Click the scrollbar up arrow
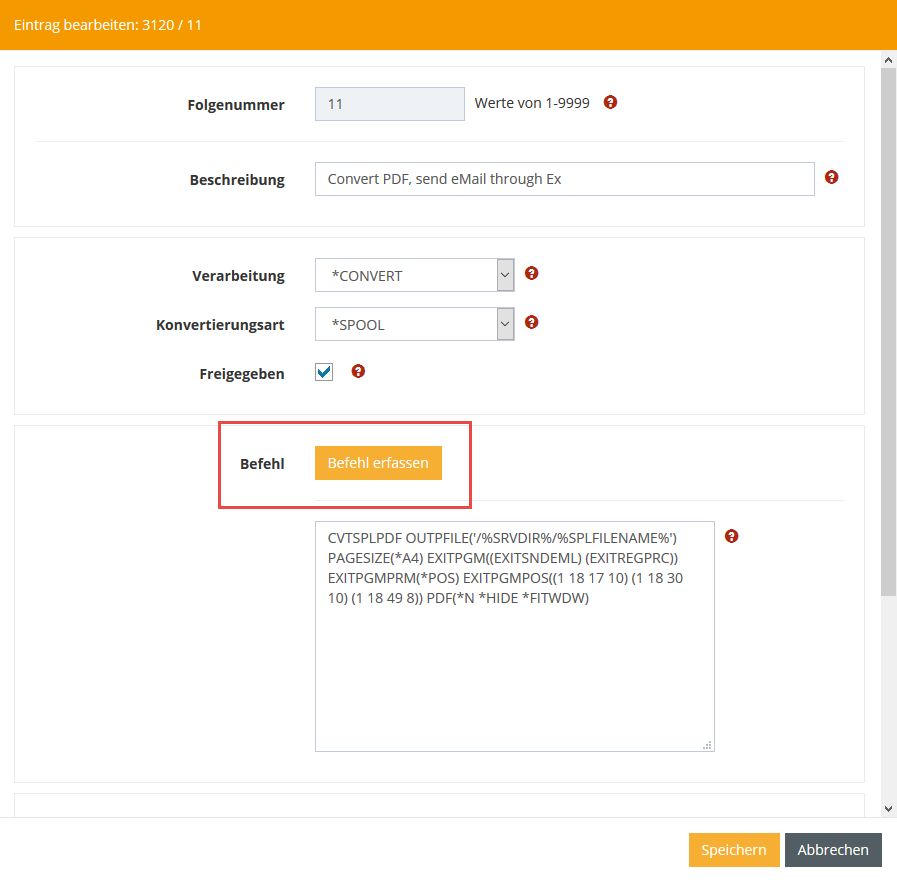This screenshot has width=897, height=882. click(888, 60)
